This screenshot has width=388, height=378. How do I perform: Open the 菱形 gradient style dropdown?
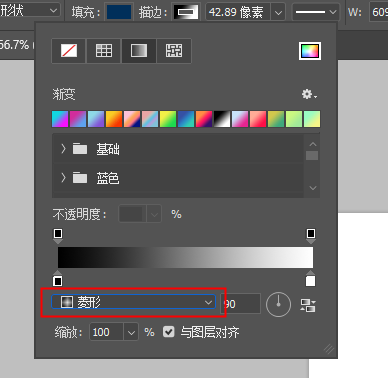(133, 302)
